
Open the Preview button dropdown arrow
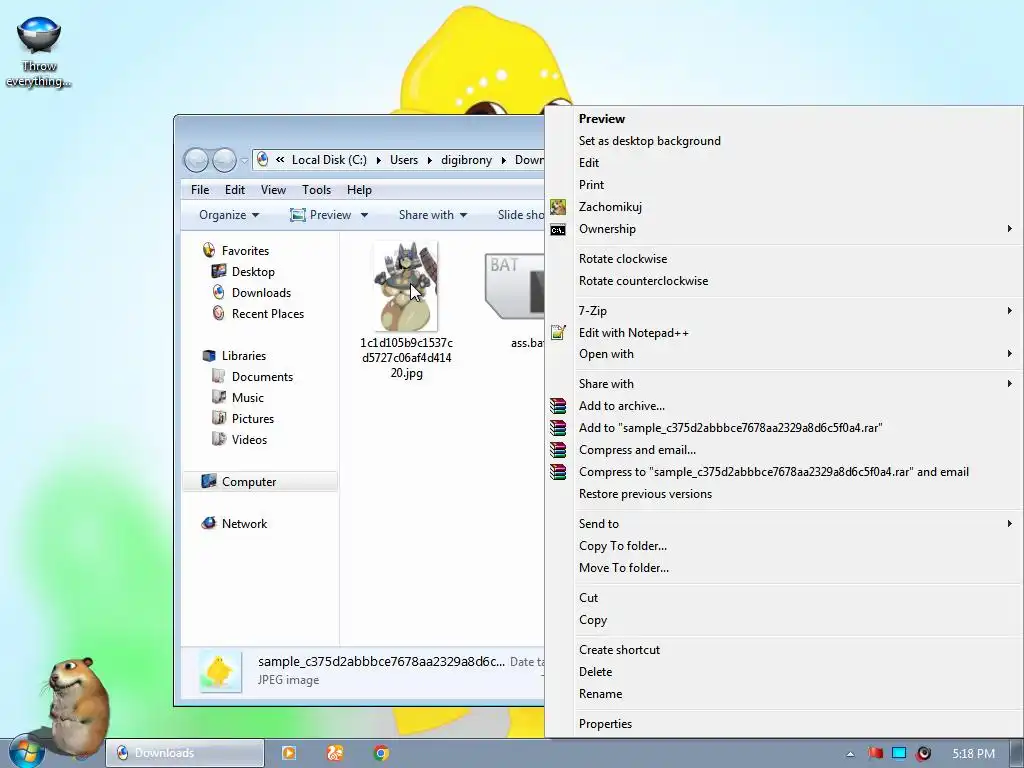tap(364, 215)
